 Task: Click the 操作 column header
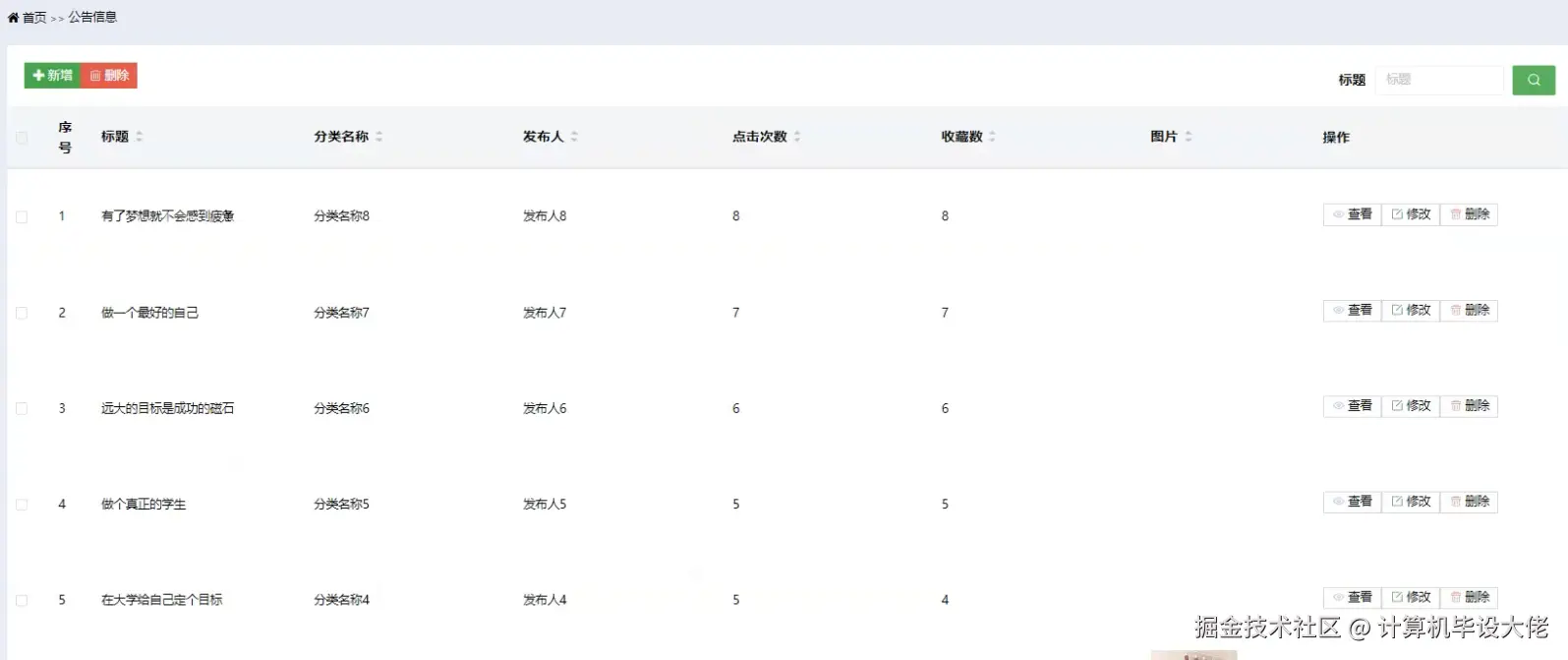(x=1336, y=138)
